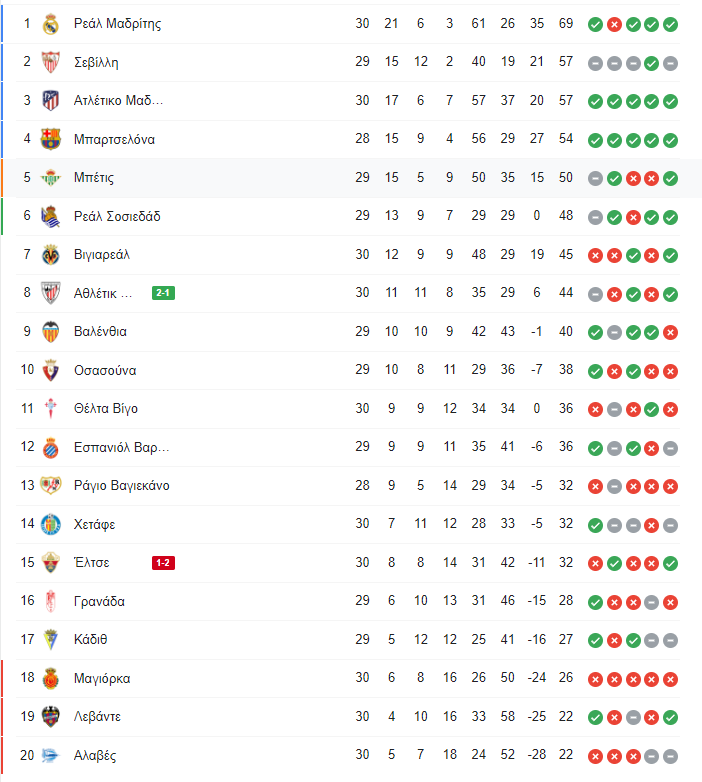Click the Valencia club crest
Viewport: 702px width, 782px height.
50,332
